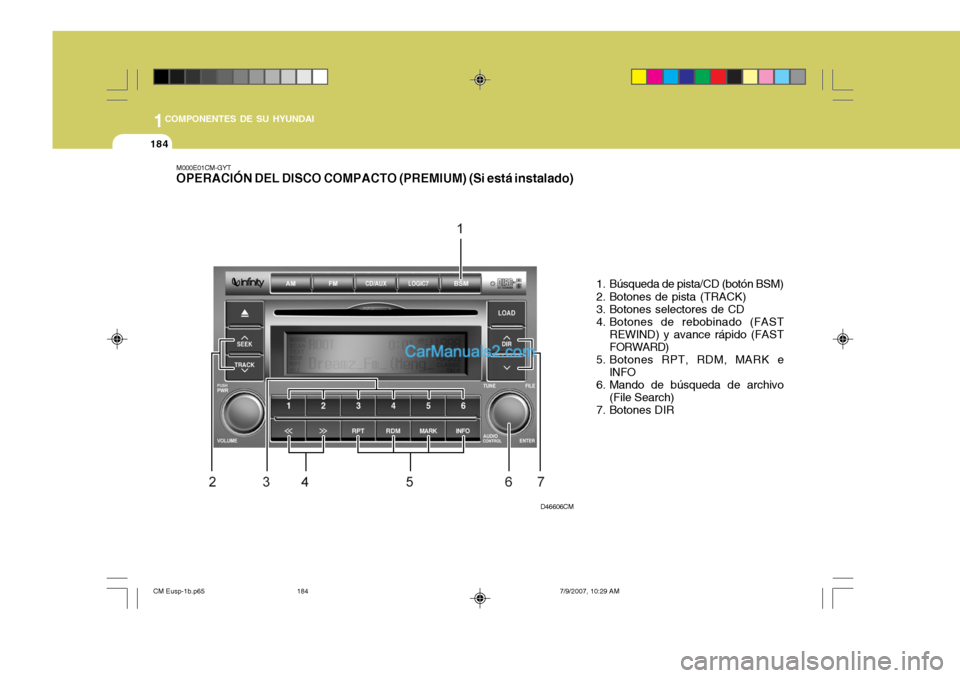Click the CD insertion slot
This screenshot has height=678, width=960.
pyautogui.click(x=375, y=312)
